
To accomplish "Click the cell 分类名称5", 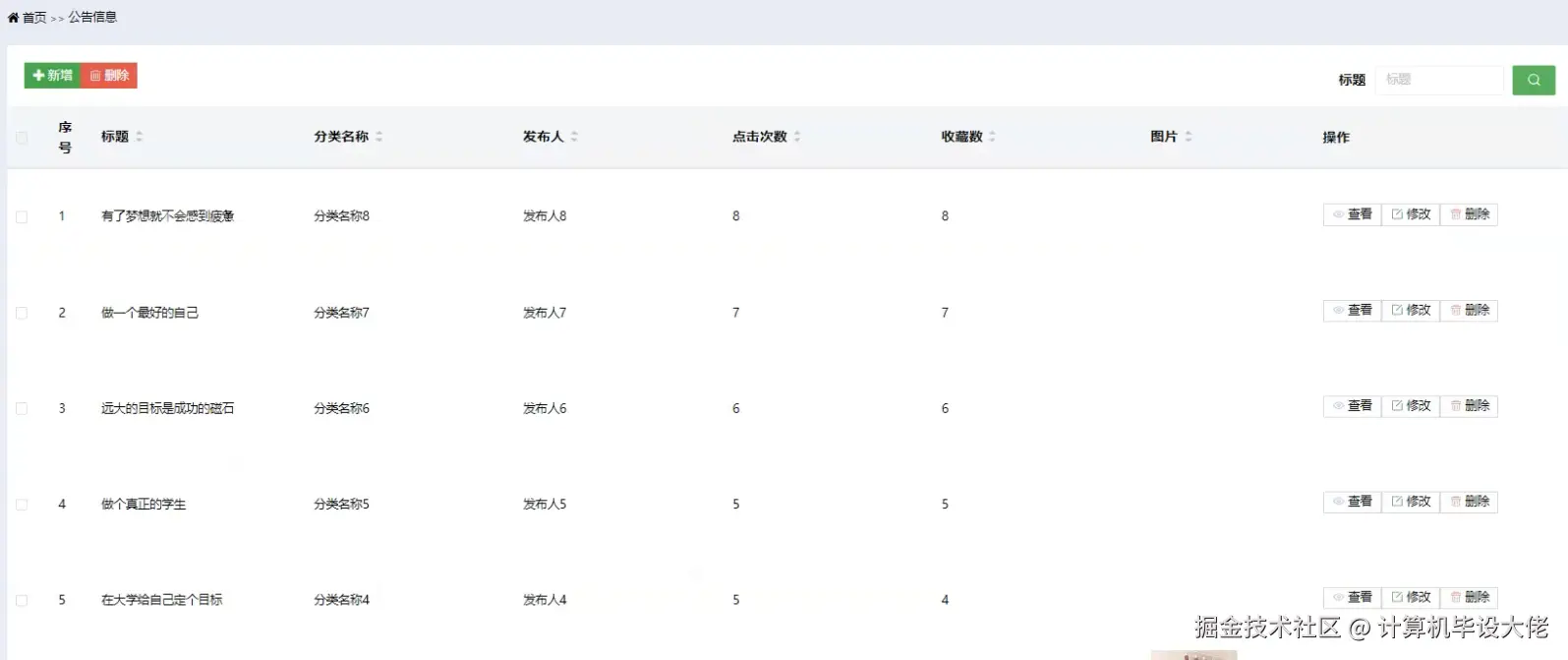I will coord(341,505).
